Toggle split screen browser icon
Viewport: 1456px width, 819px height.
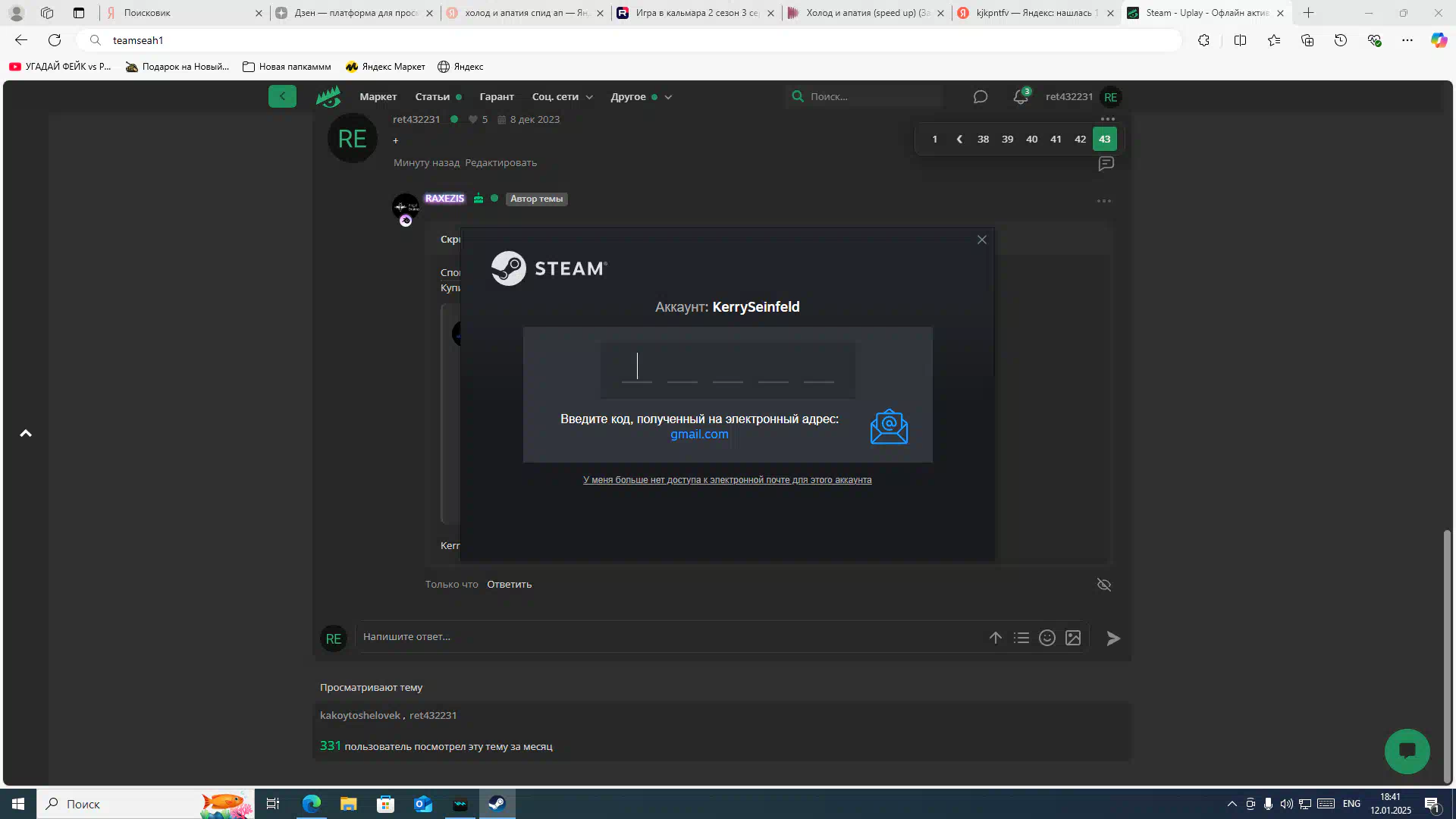(x=1241, y=40)
